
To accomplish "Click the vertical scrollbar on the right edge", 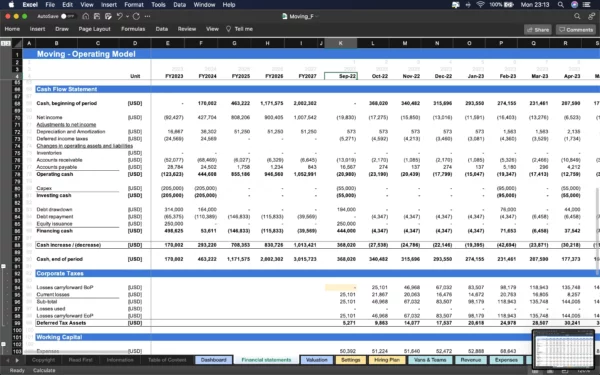I will [x=597, y=232].
